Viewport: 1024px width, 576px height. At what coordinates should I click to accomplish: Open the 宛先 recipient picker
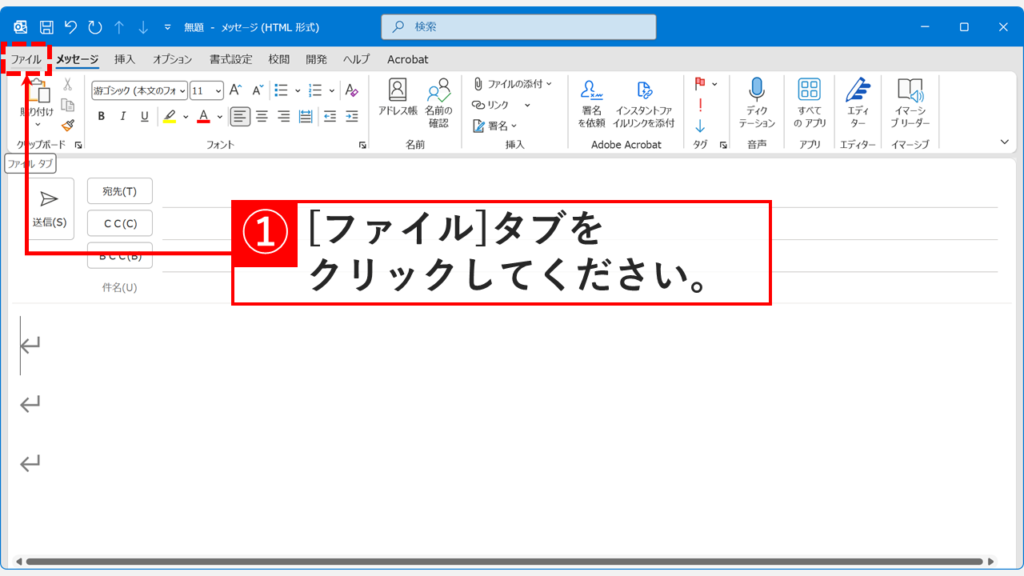pos(119,192)
